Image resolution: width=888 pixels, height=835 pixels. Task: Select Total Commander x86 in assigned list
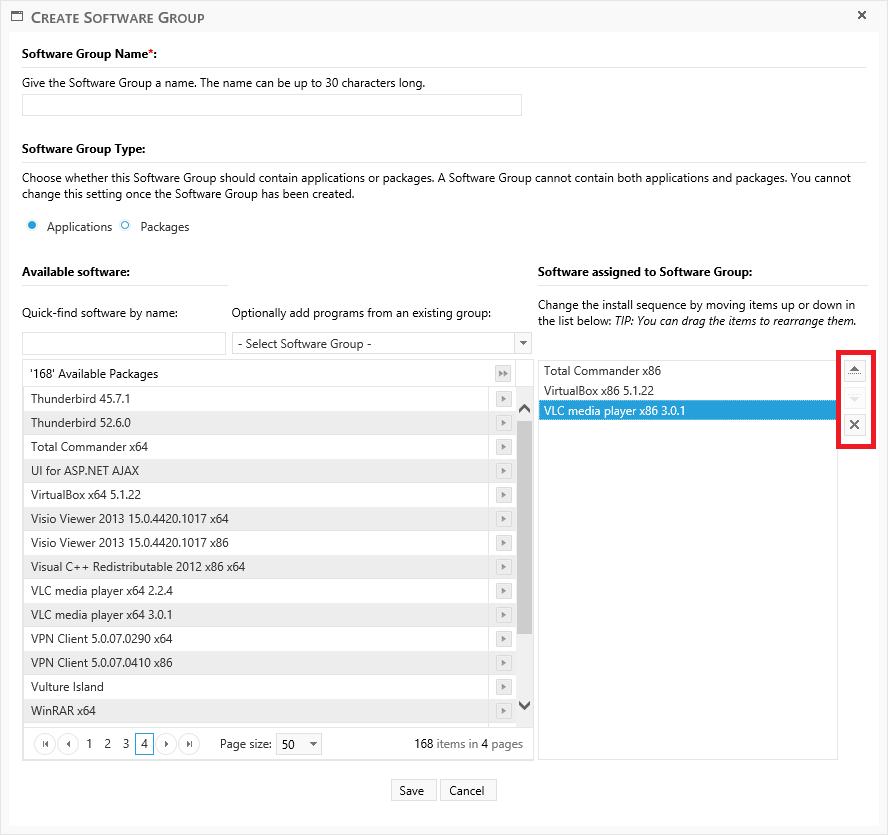tap(602, 371)
